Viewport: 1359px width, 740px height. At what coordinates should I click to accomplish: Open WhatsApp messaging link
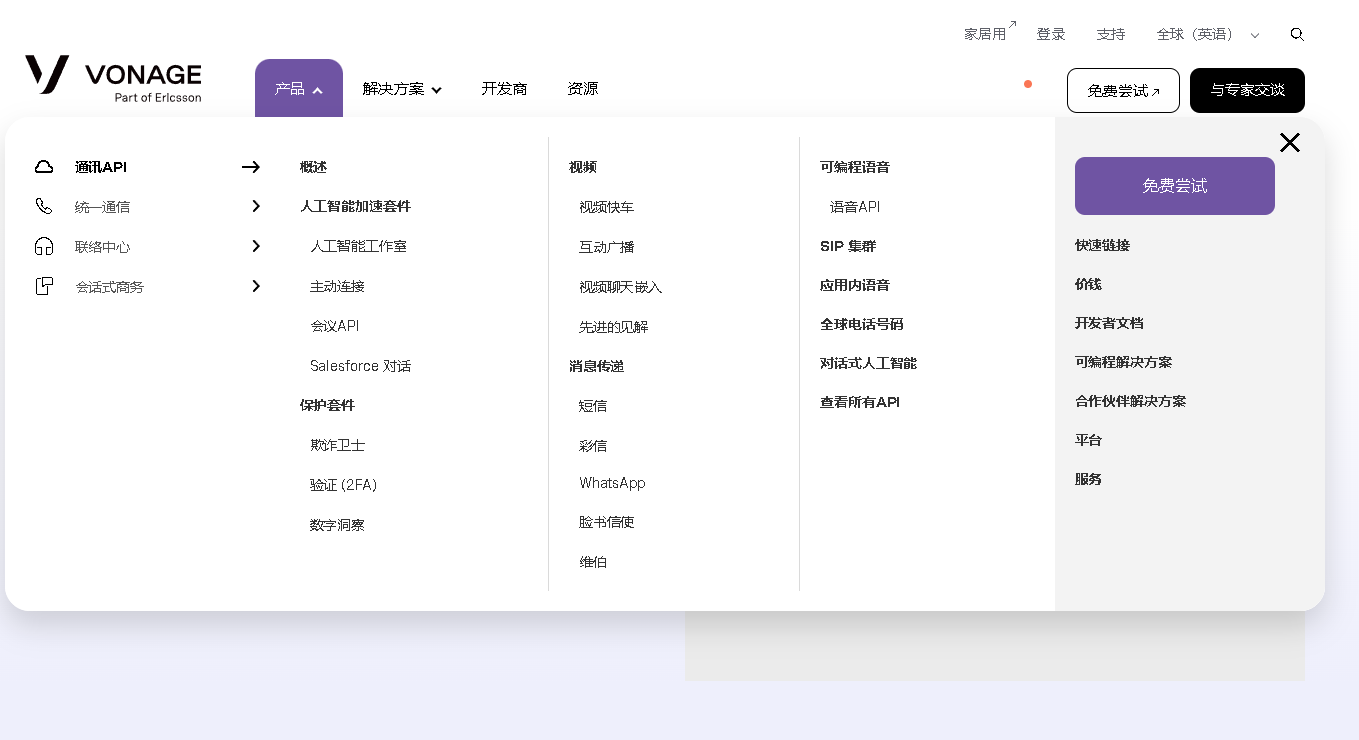pyautogui.click(x=612, y=483)
